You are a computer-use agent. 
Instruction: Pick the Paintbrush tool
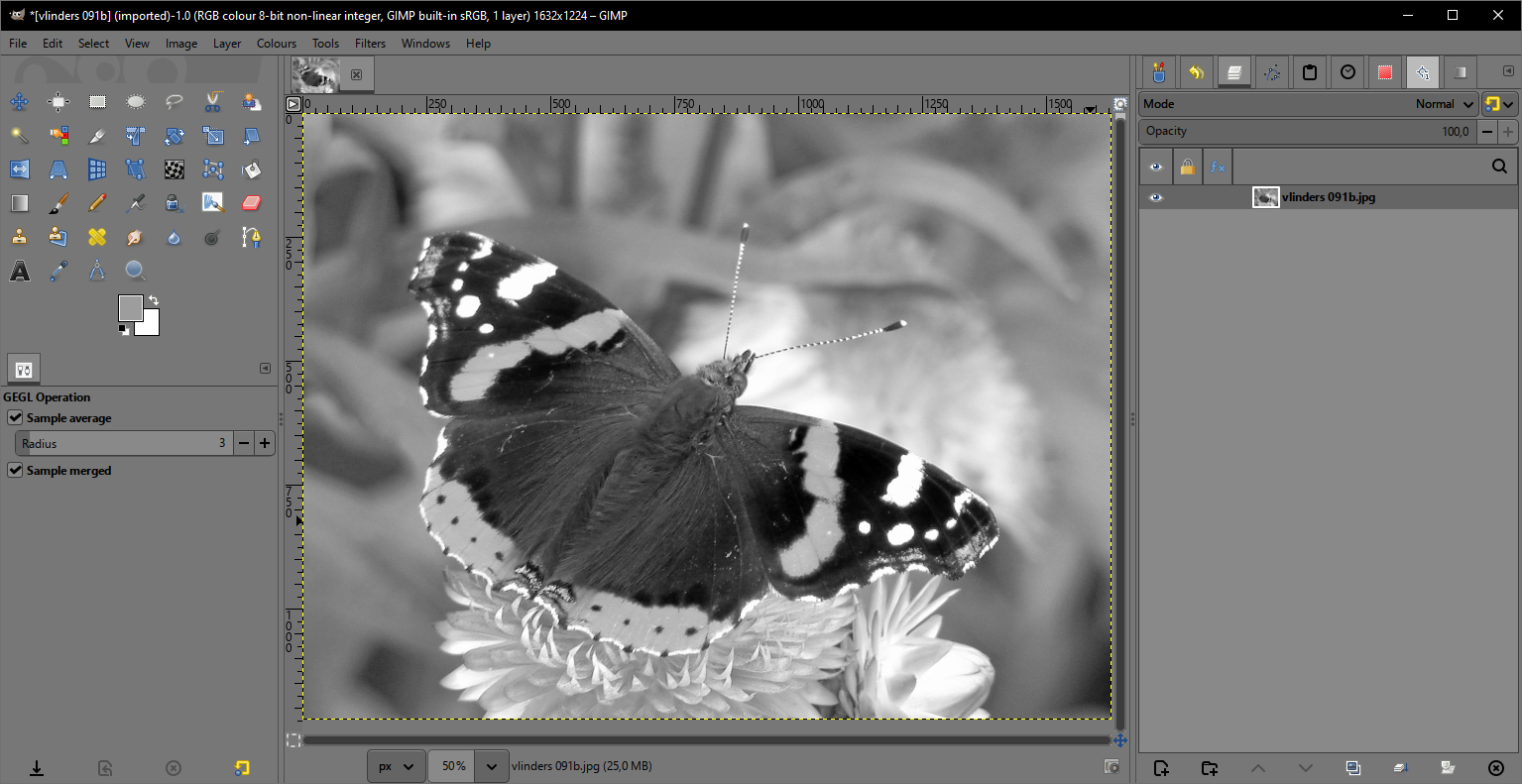tap(59, 203)
